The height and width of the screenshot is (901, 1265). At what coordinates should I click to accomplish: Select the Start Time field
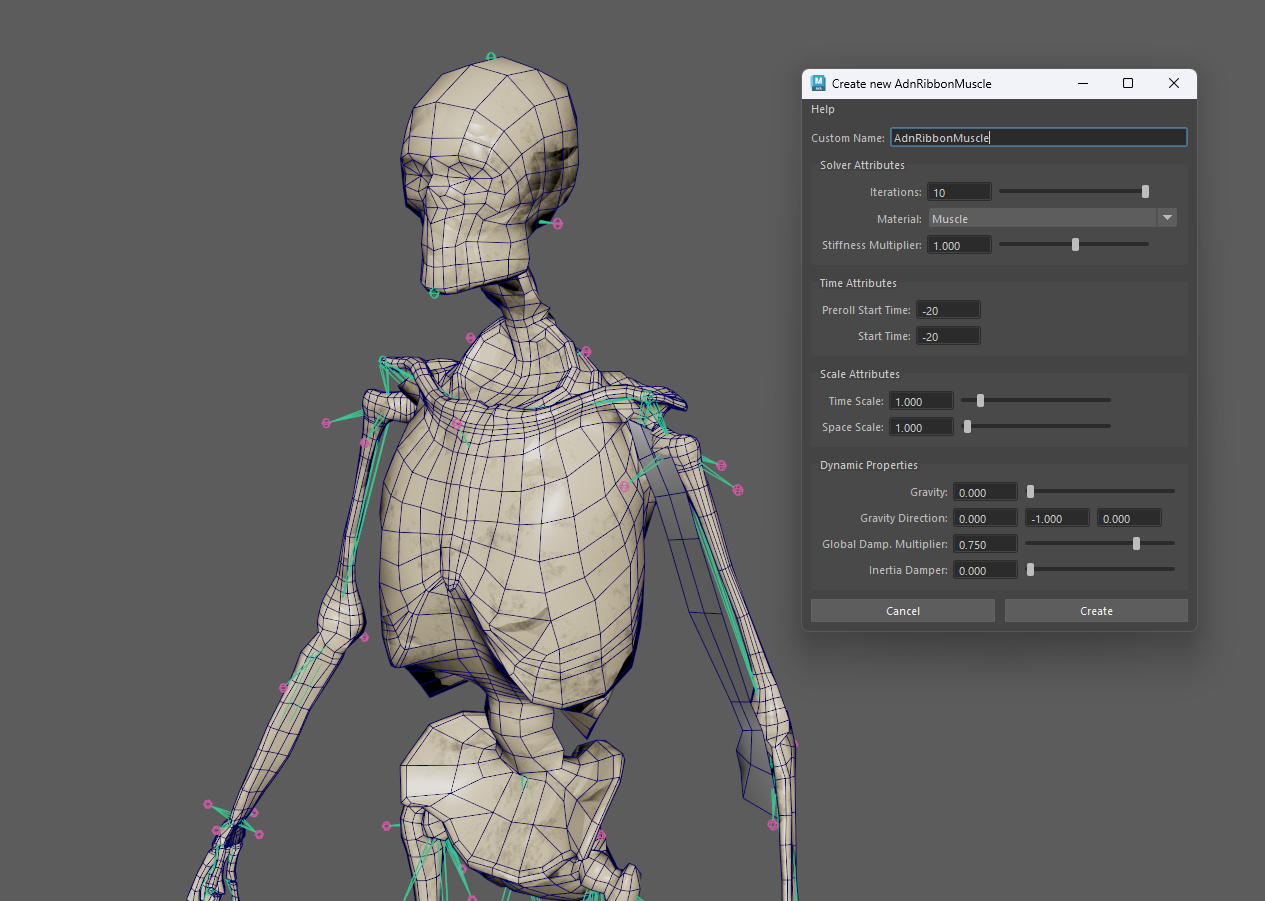point(948,337)
